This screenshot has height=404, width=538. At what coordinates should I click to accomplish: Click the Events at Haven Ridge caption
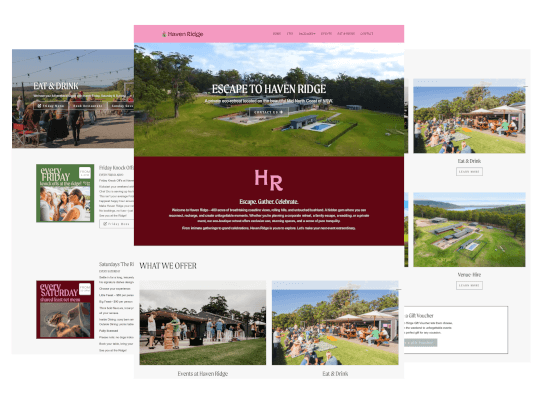[202, 373]
